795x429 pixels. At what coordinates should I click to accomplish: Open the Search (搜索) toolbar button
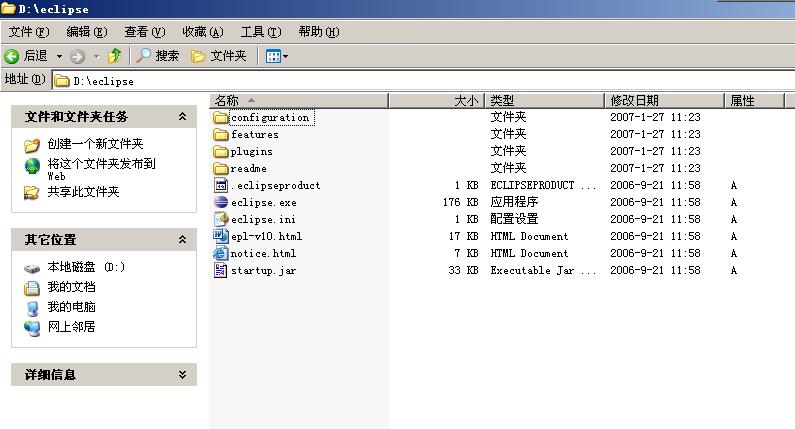[158, 56]
